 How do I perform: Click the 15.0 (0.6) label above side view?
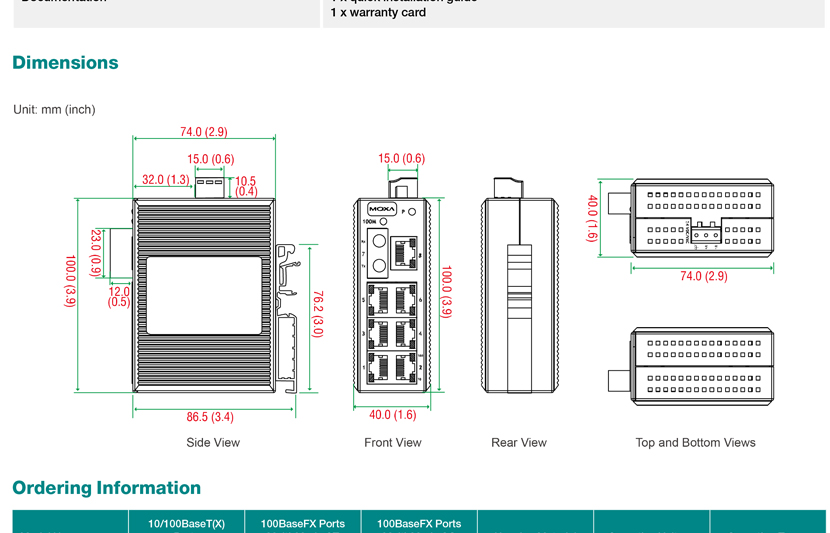(x=211, y=159)
